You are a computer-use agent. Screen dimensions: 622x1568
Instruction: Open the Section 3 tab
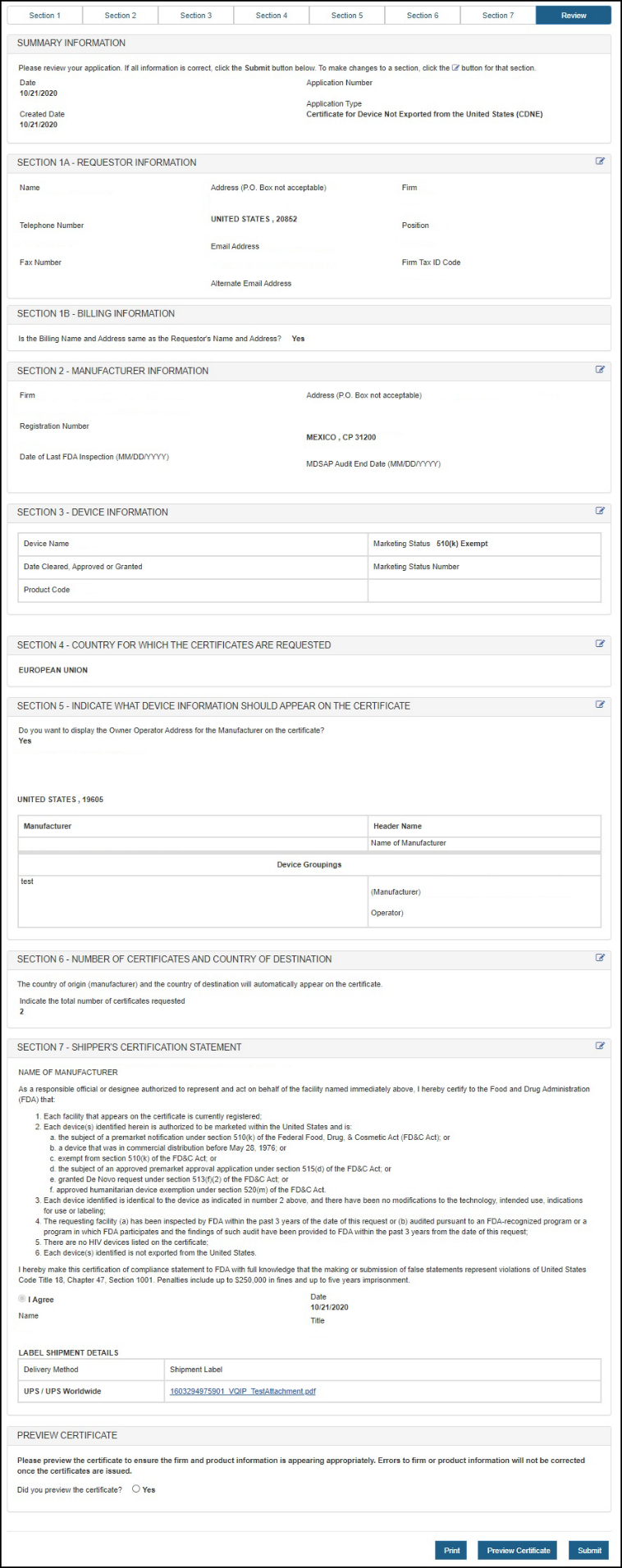pyautogui.click(x=195, y=16)
